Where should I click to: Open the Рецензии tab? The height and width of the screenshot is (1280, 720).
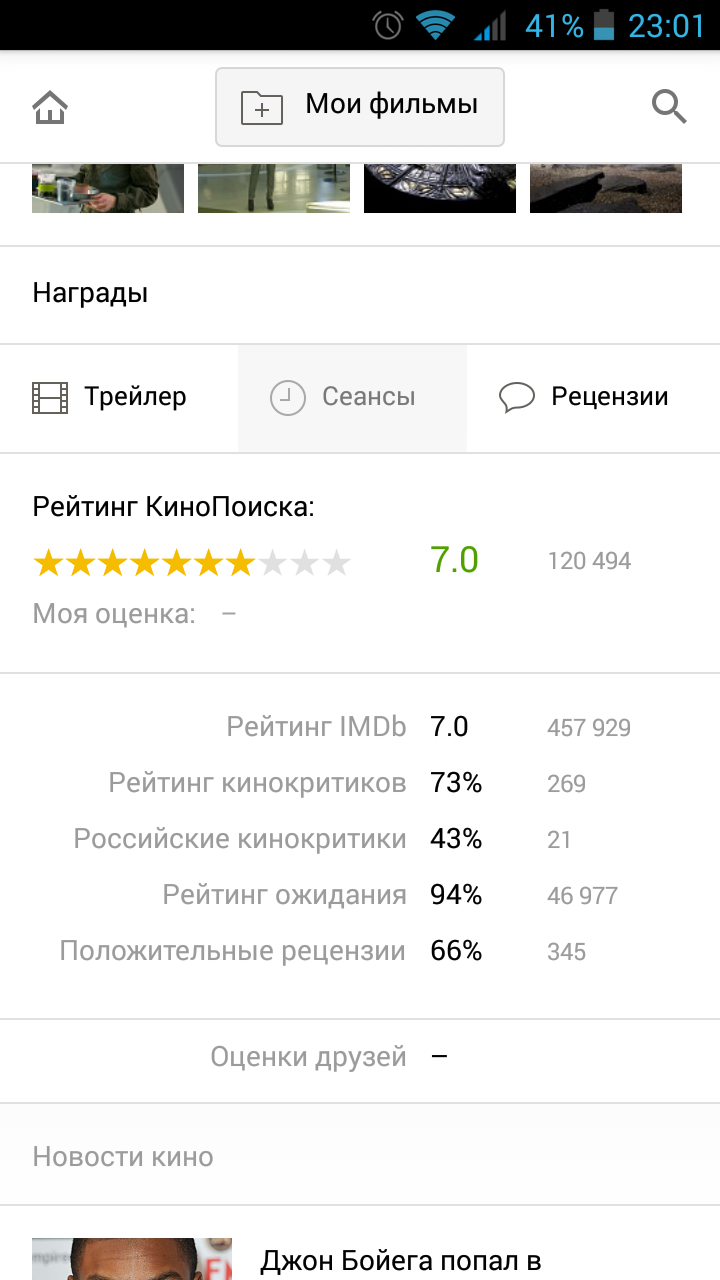594,398
